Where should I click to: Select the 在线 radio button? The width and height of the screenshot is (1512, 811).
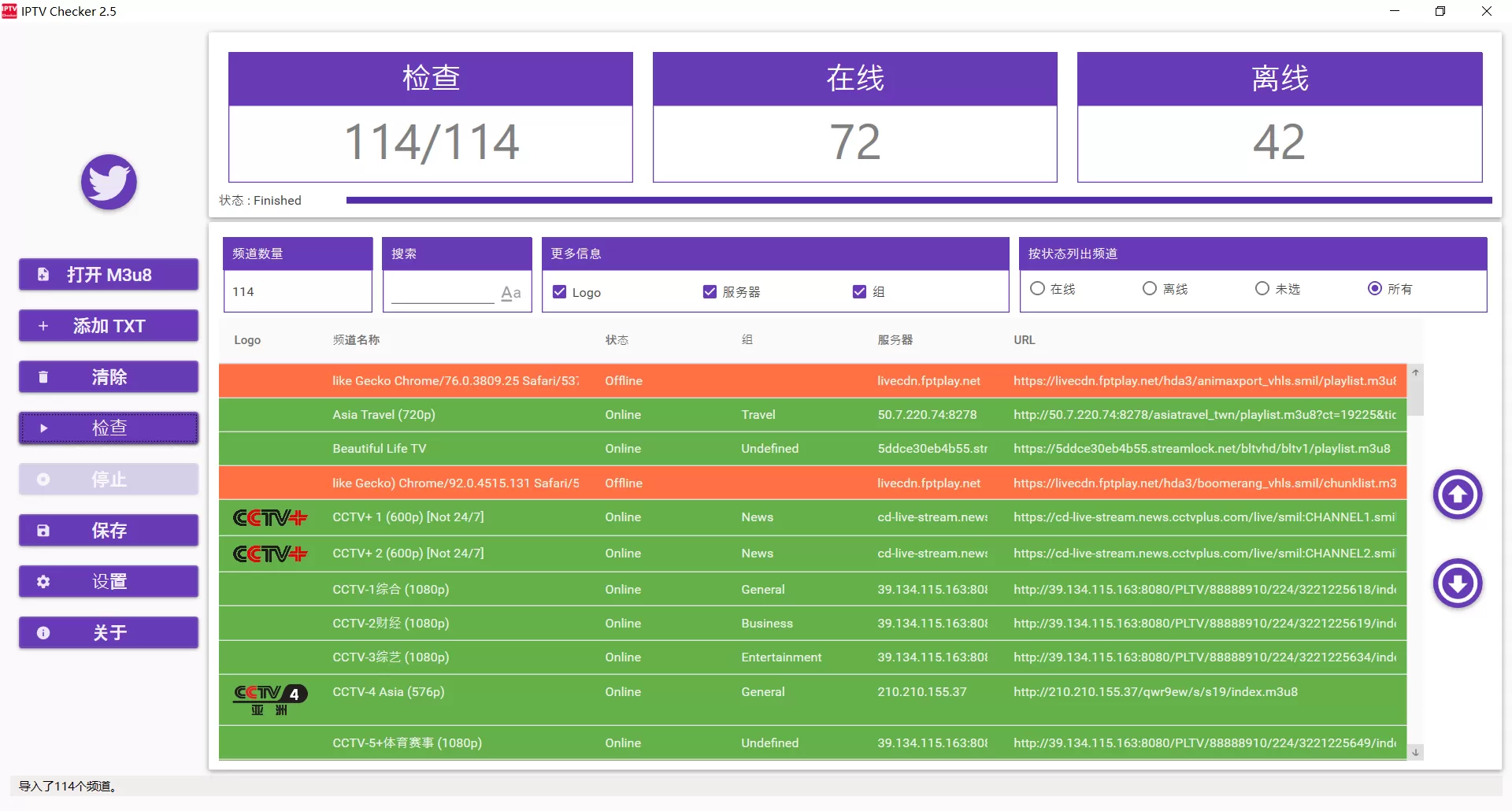point(1037,288)
